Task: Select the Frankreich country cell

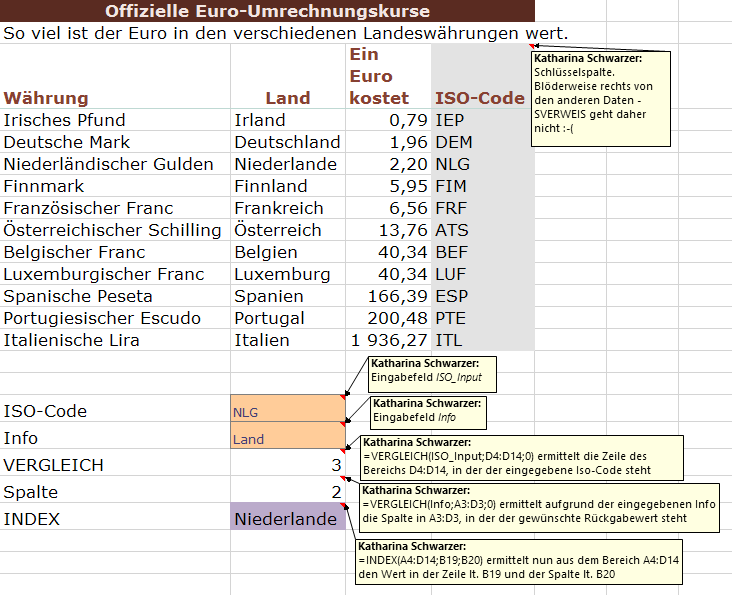Action: pos(278,208)
